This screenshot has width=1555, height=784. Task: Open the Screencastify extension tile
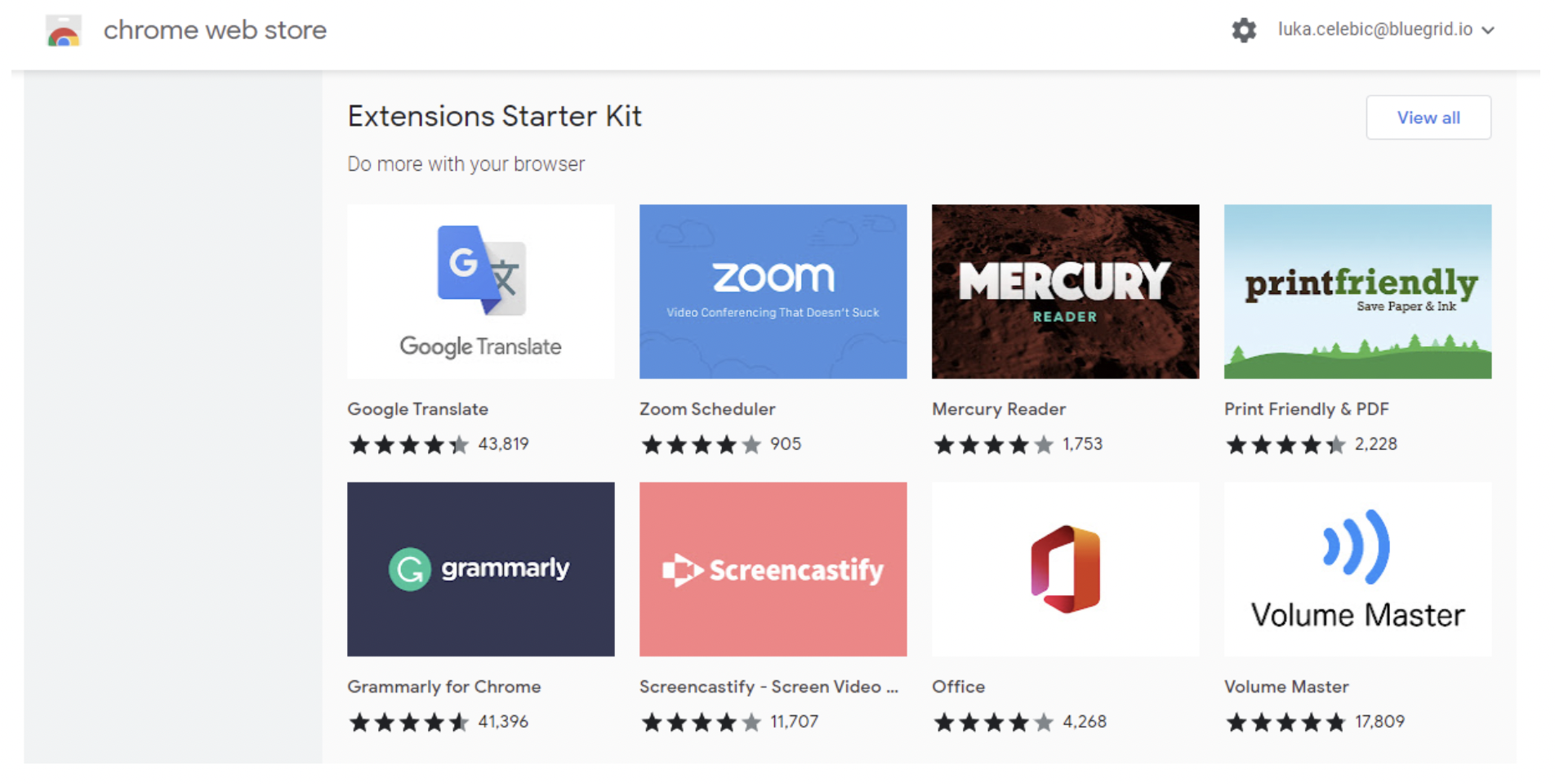pyautogui.click(x=773, y=569)
